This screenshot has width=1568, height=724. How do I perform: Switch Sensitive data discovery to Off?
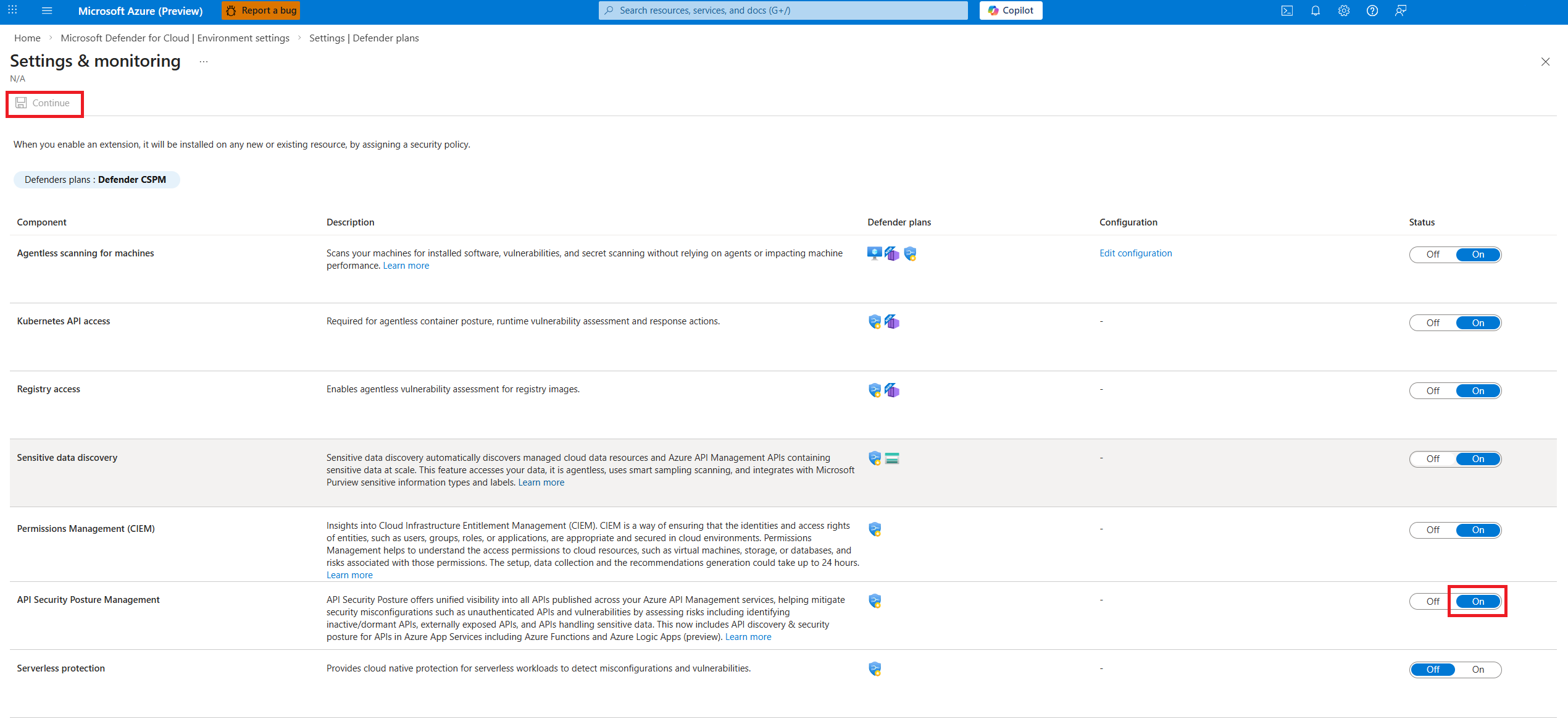click(1432, 459)
